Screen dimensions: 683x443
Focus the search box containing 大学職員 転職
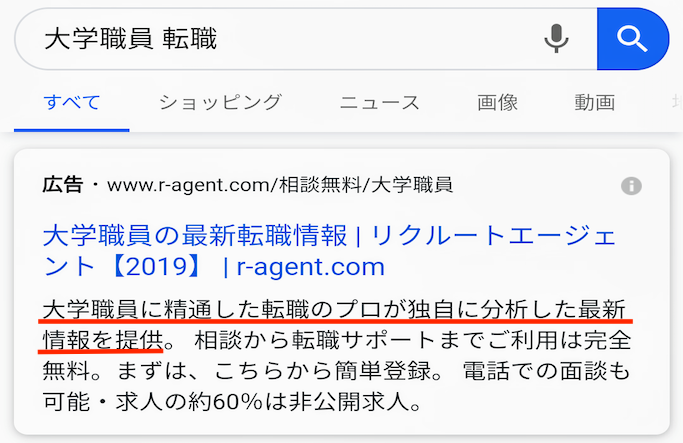tap(305, 39)
